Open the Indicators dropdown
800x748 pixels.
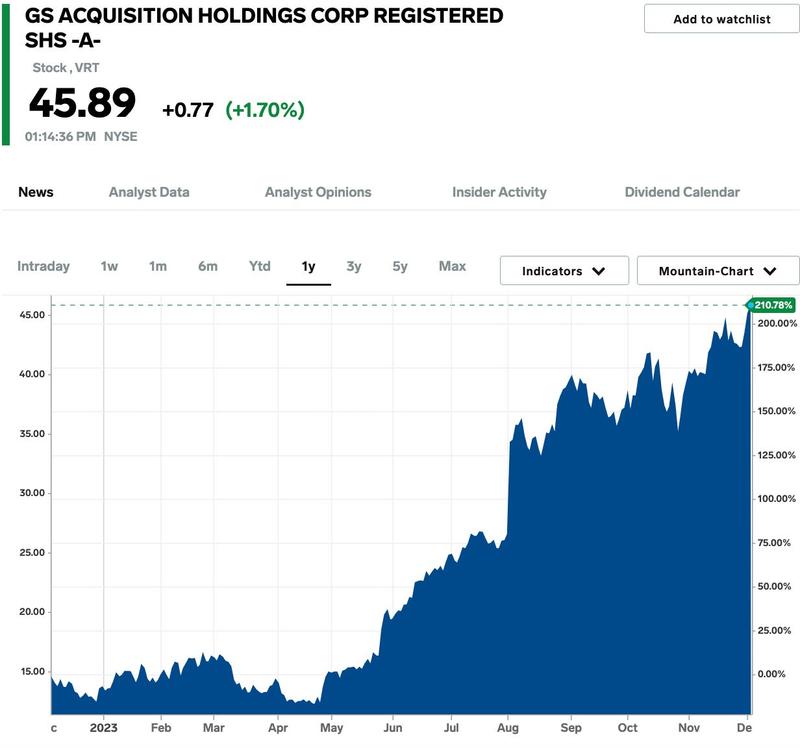coord(564,270)
